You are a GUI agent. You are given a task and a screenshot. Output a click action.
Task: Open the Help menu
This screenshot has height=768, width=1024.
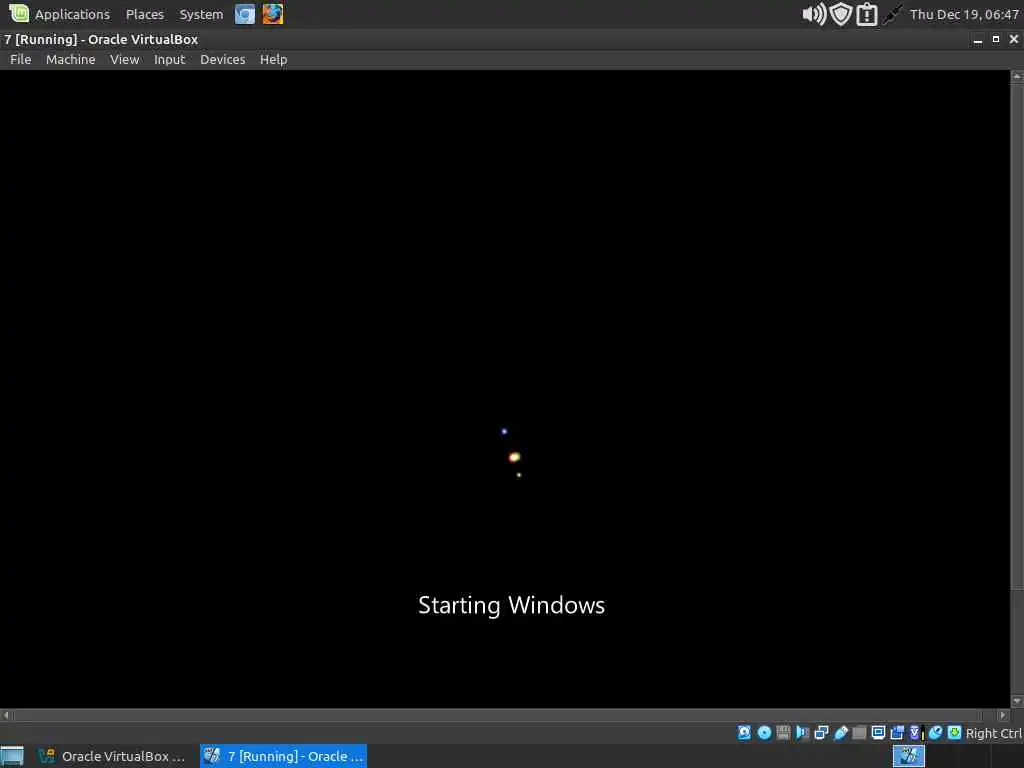pos(273,59)
